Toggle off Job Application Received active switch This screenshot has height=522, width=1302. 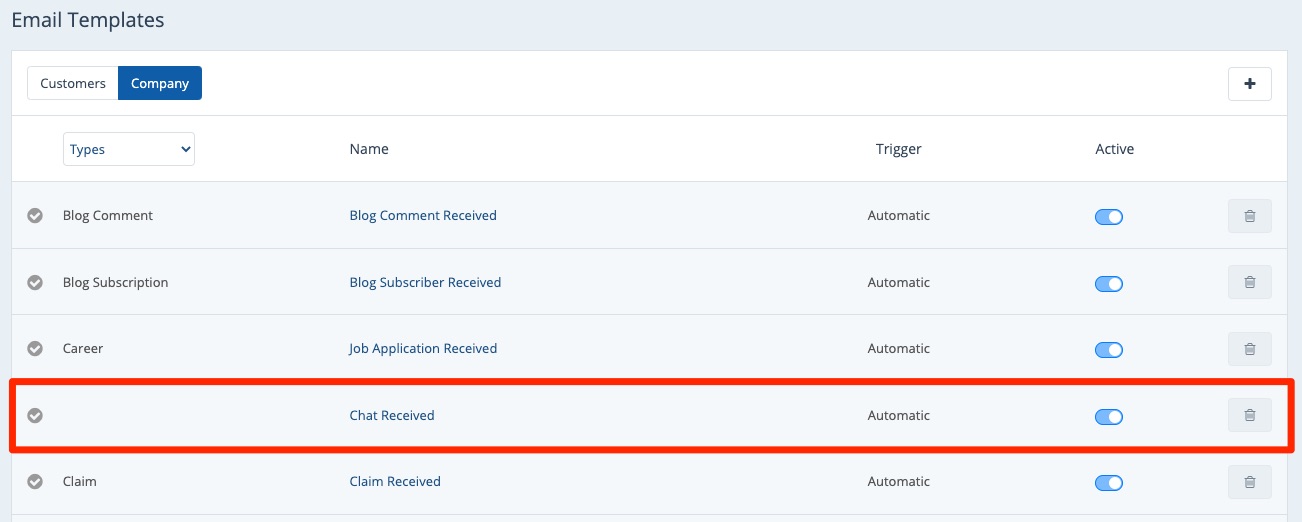[x=1109, y=350]
